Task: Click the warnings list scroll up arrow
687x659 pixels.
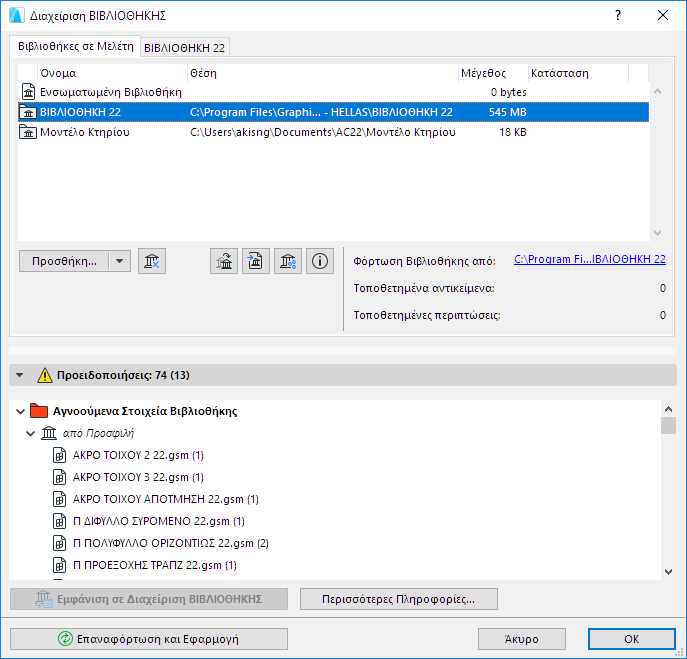Action: [668, 409]
